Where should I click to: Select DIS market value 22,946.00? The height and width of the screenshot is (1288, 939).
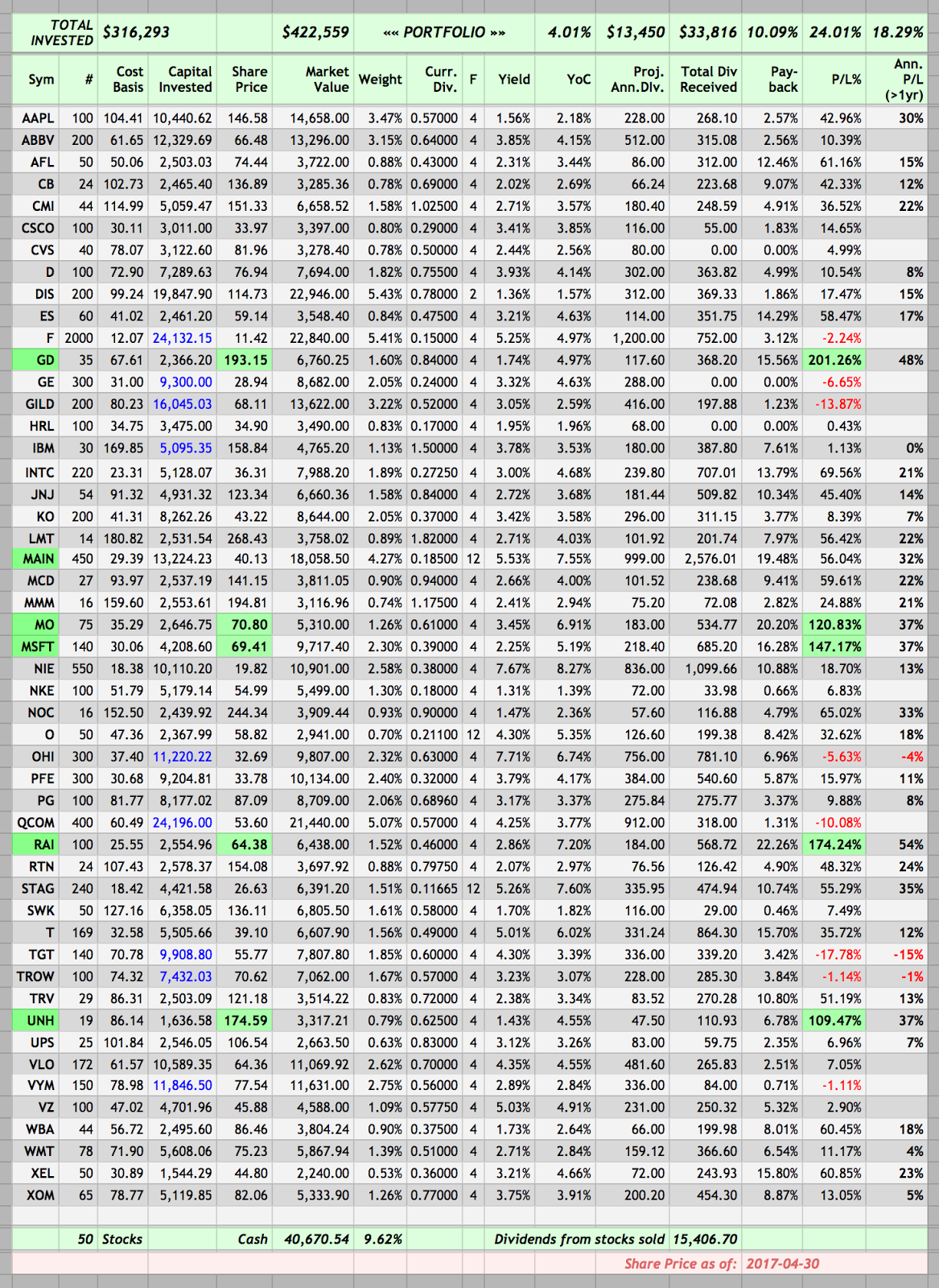pos(313,294)
